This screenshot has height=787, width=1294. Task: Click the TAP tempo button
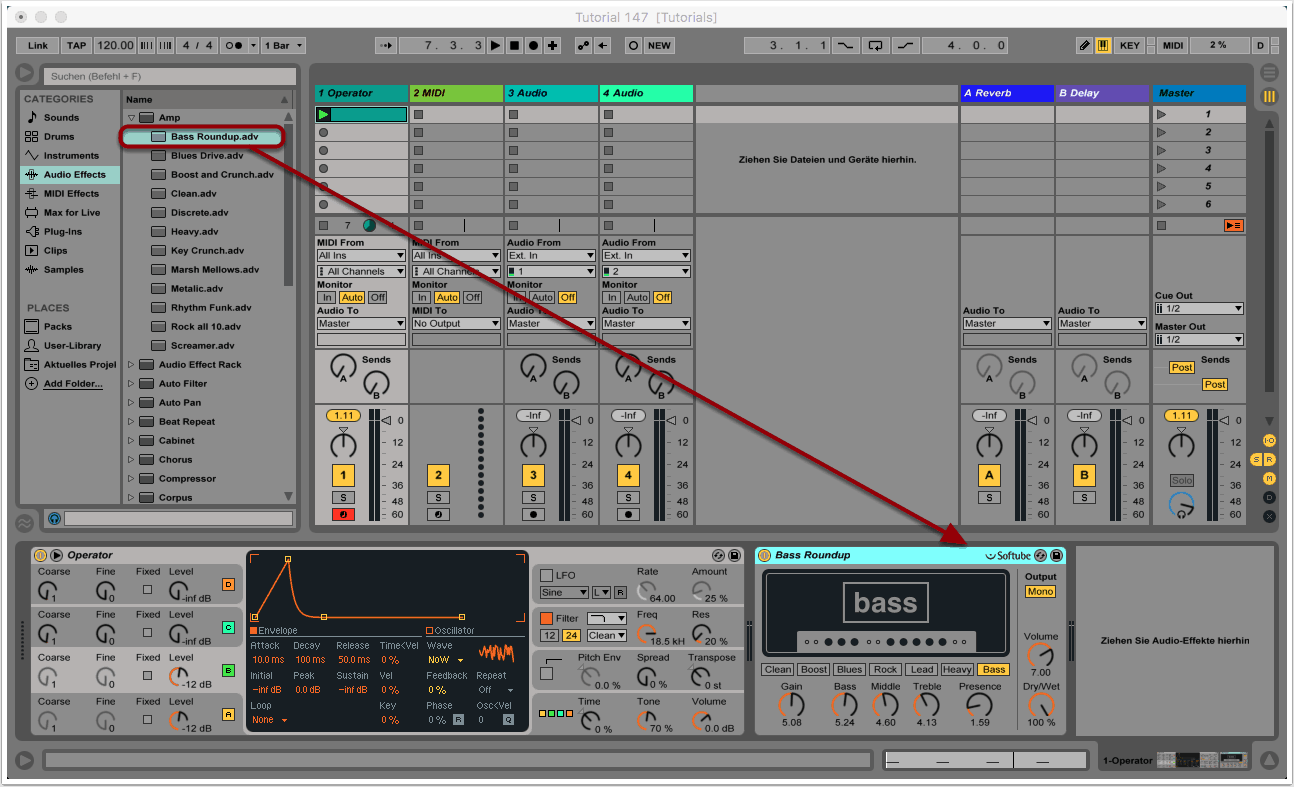[77, 45]
